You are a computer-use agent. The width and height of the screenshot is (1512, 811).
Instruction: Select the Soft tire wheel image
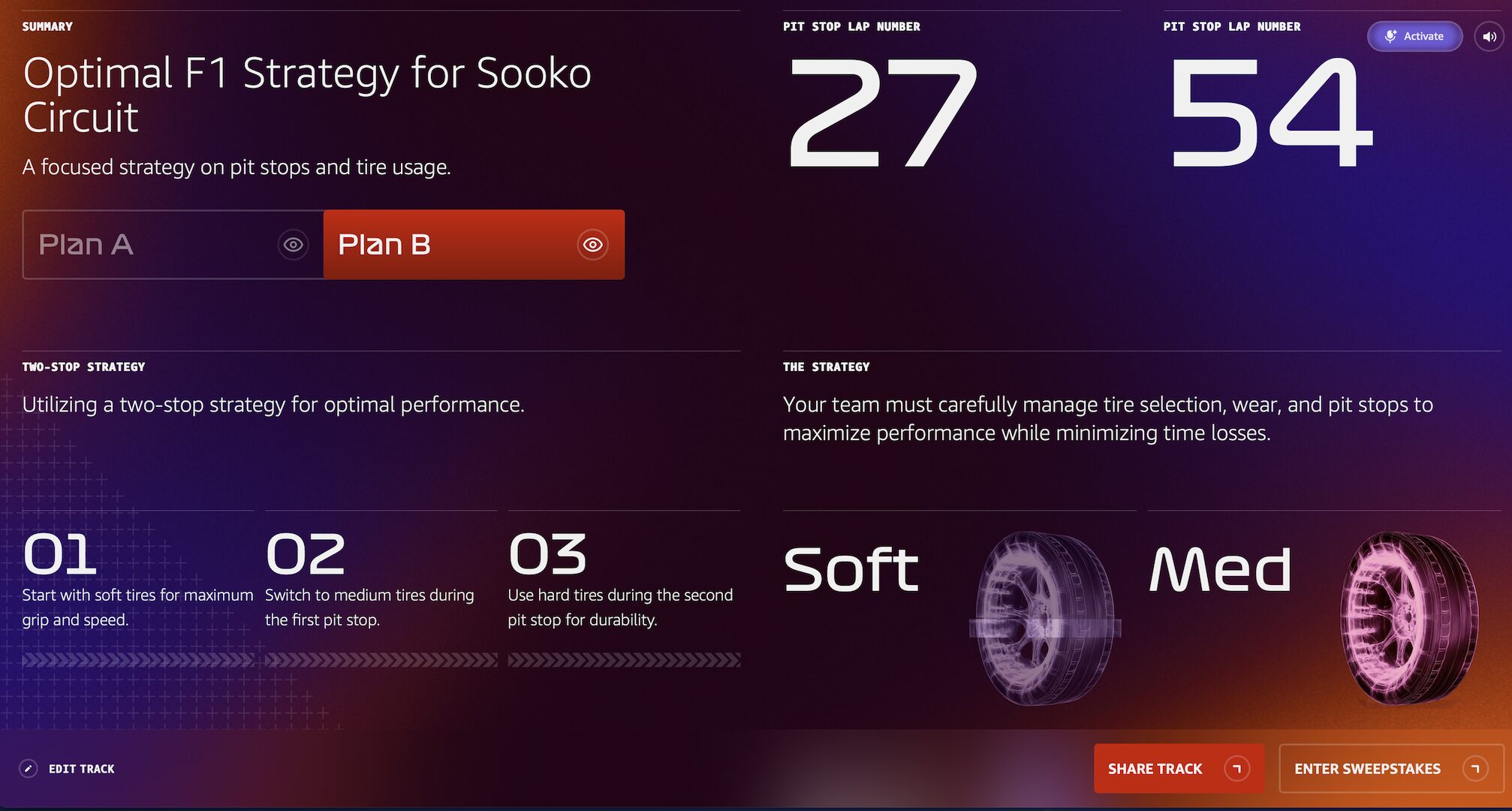[x=1045, y=617]
